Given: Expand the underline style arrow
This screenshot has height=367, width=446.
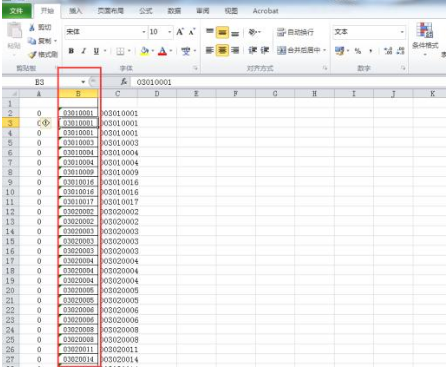Looking at the screenshot, I should click(105, 51).
